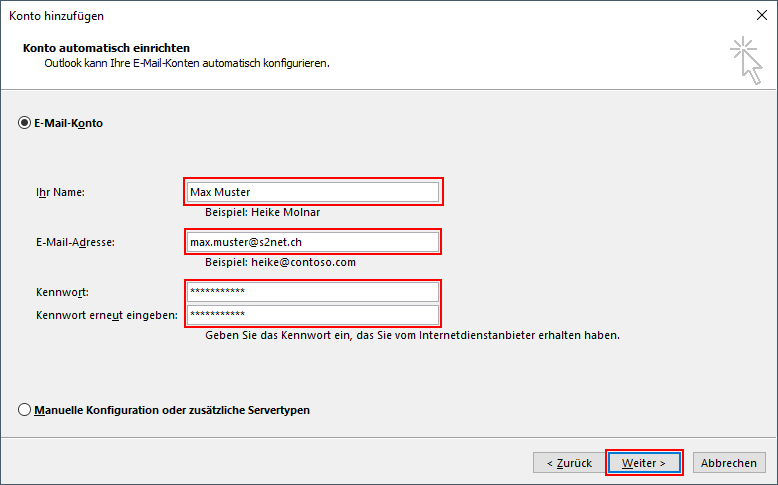The image size is (778, 485).
Task: Click the "Ihr Name:" label
Action: [59, 192]
